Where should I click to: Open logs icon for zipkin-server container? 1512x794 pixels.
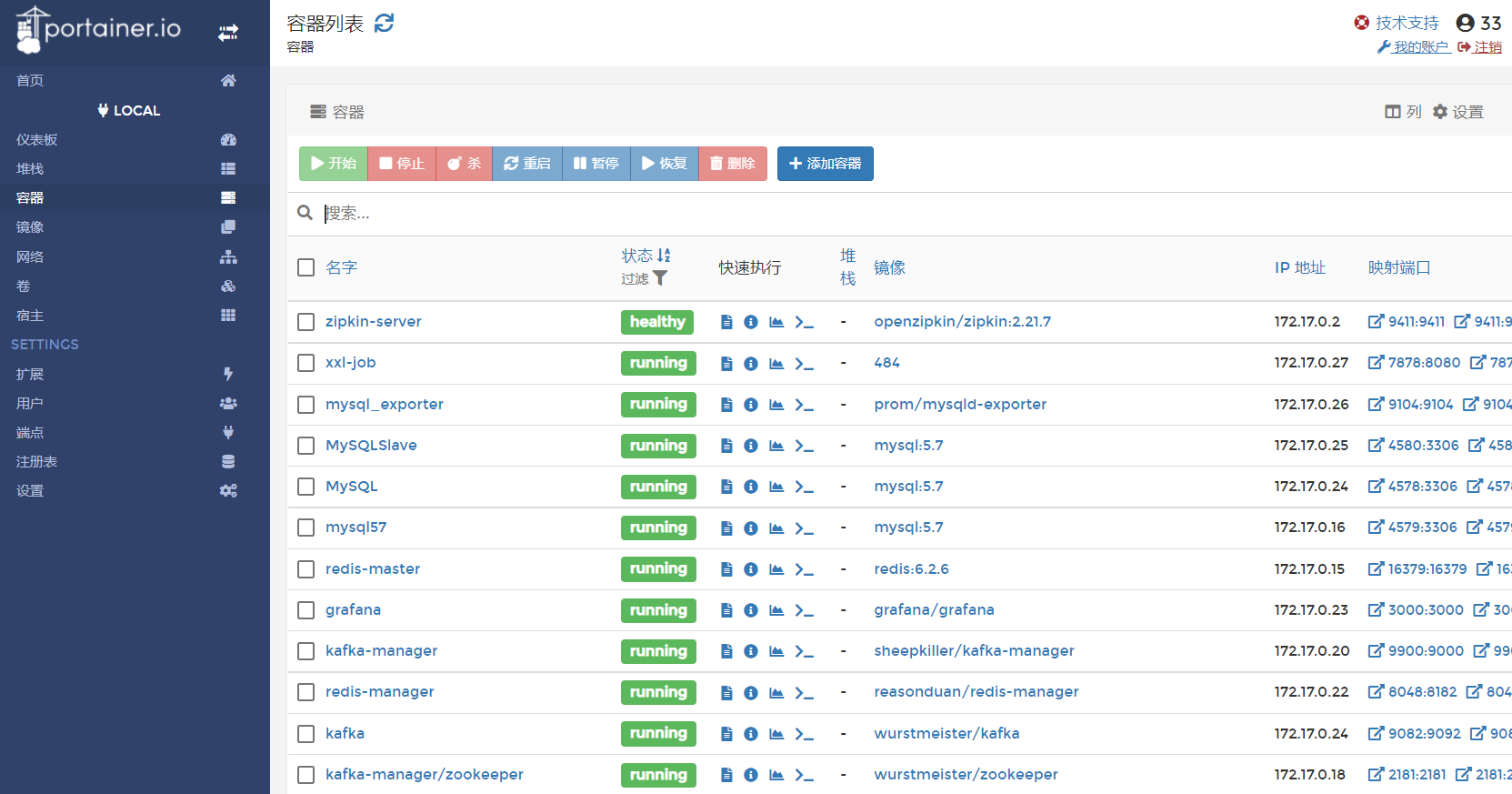pyautogui.click(x=726, y=322)
